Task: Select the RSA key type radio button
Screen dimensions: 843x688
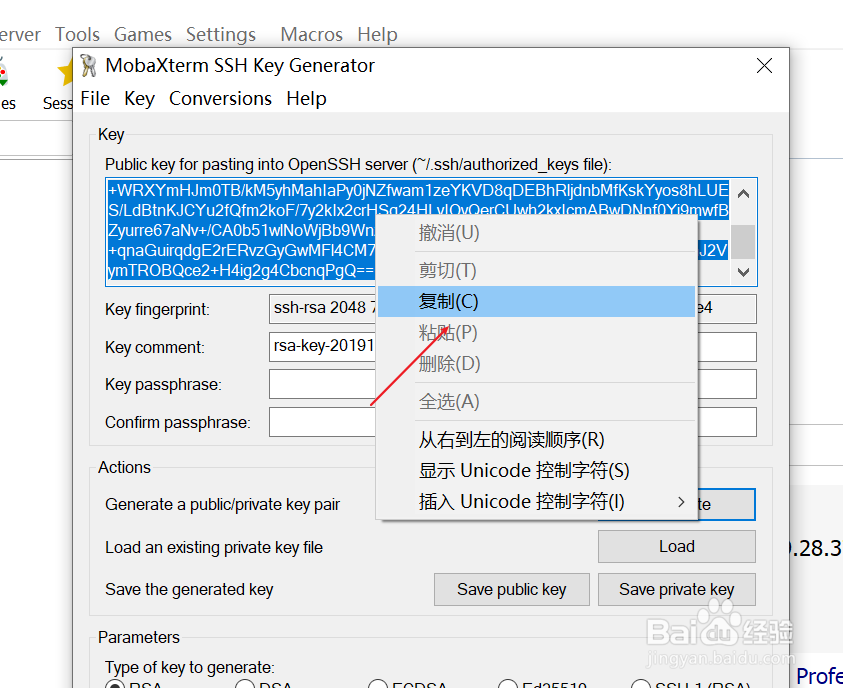Action: click(x=114, y=686)
